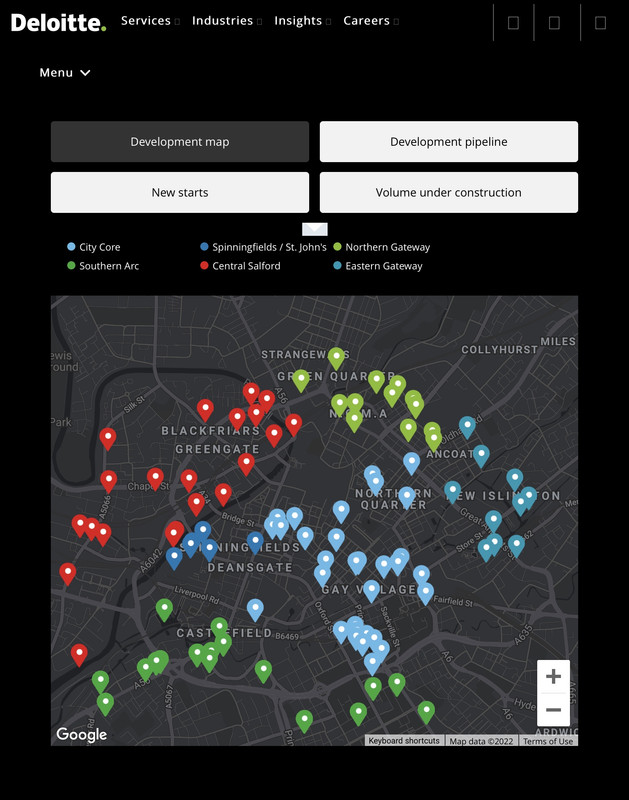Toggle Spinningfields / St. John's legend entry
Image resolution: width=629 pixels, height=800 pixels.
tap(263, 247)
